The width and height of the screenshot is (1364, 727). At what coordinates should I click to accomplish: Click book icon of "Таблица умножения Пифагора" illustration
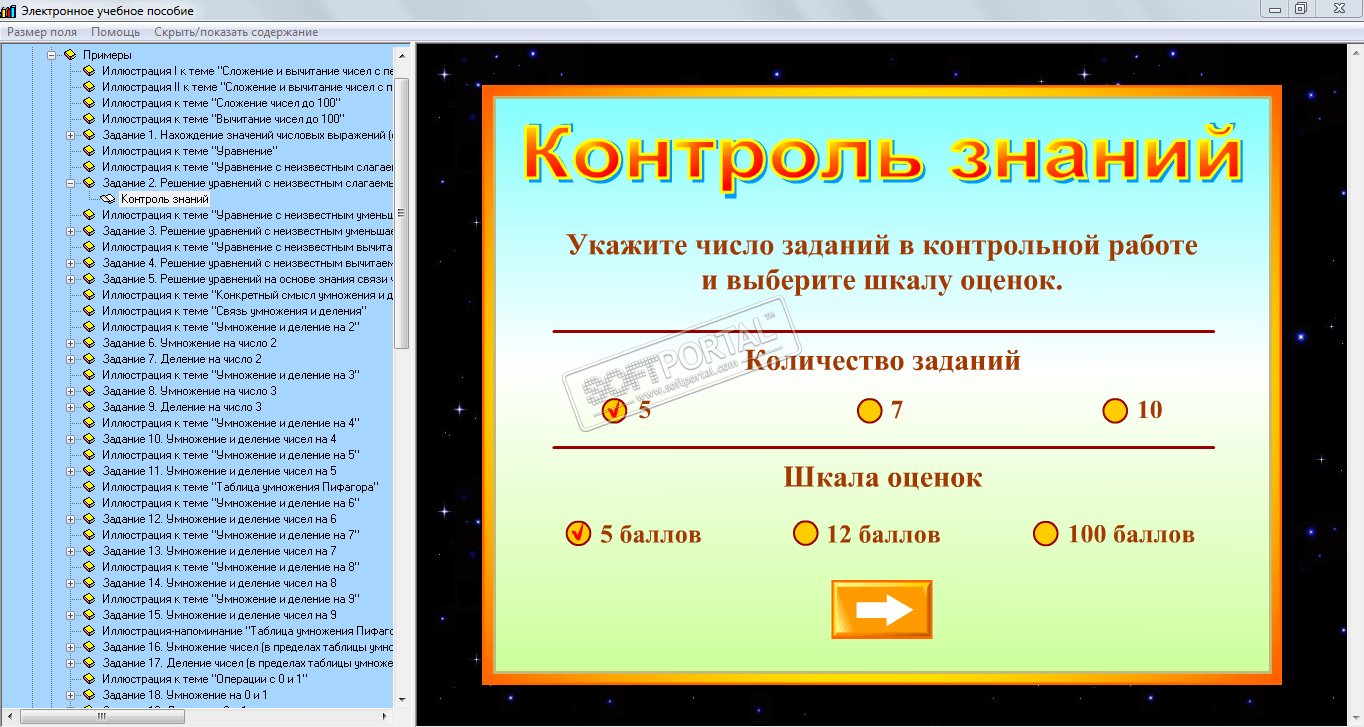pyautogui.click(x=89, y=487)
